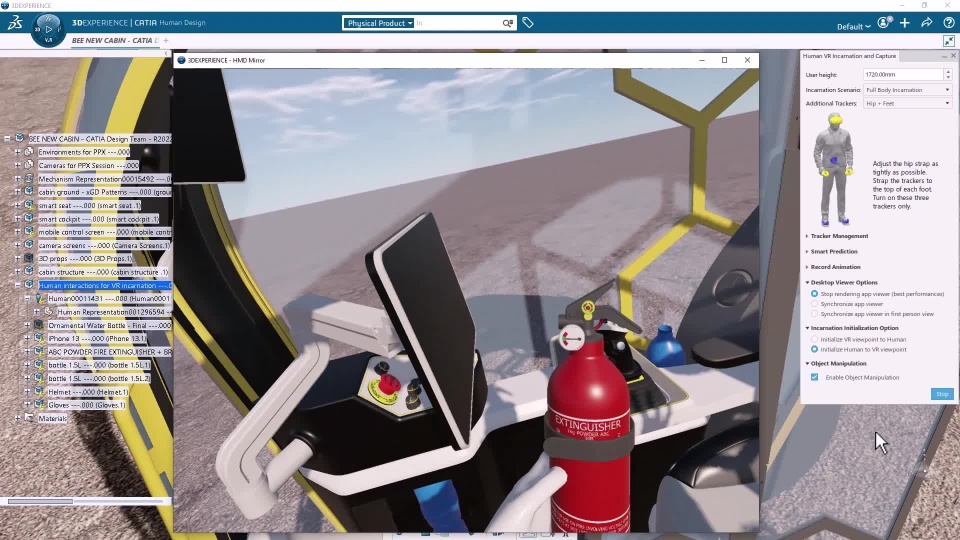
Task: Toggle Enable Object Manipulation checkbox
Action: 814,377
